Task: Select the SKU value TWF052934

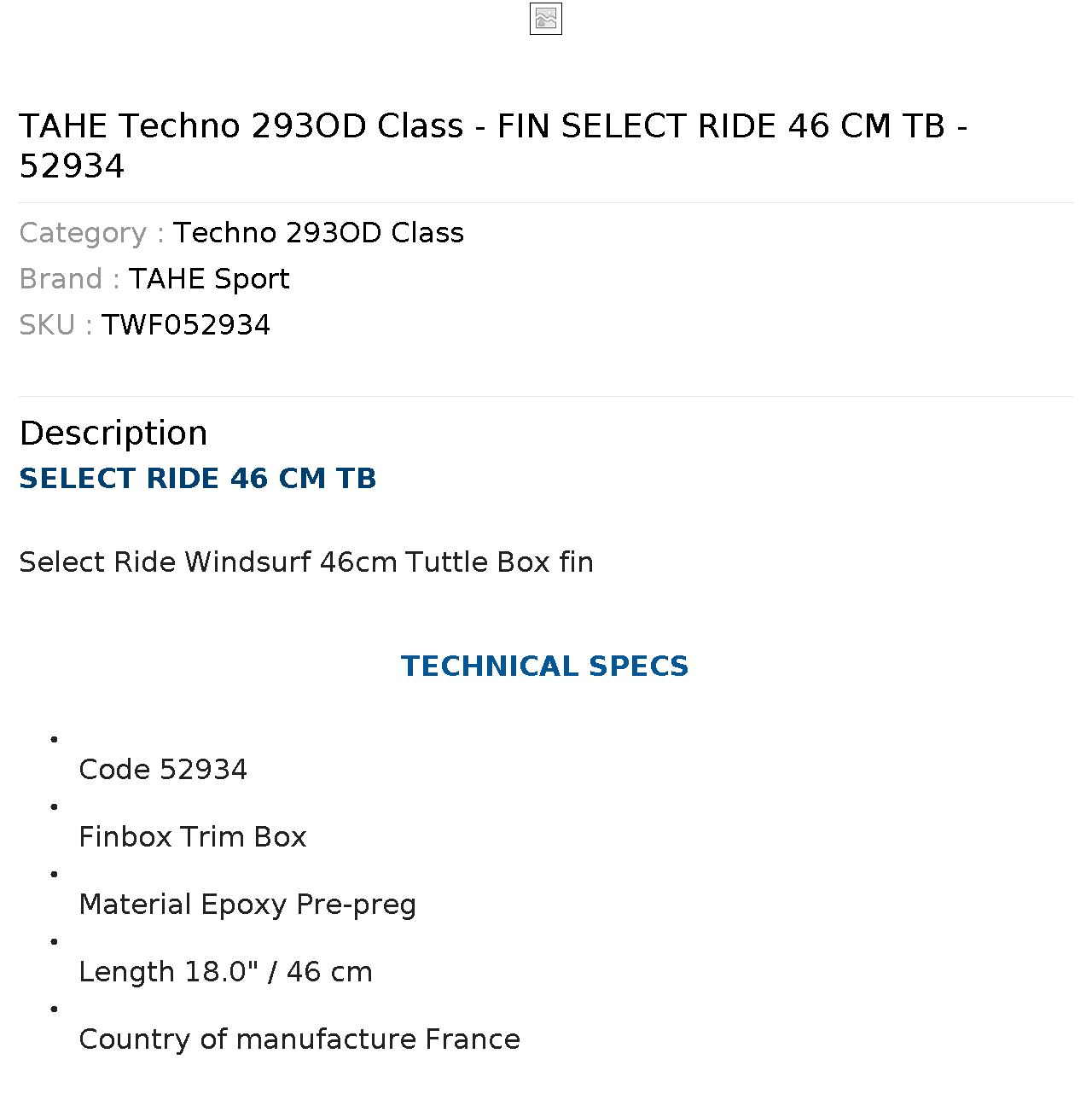Action: pyautogui.click(x=186, y=325)
